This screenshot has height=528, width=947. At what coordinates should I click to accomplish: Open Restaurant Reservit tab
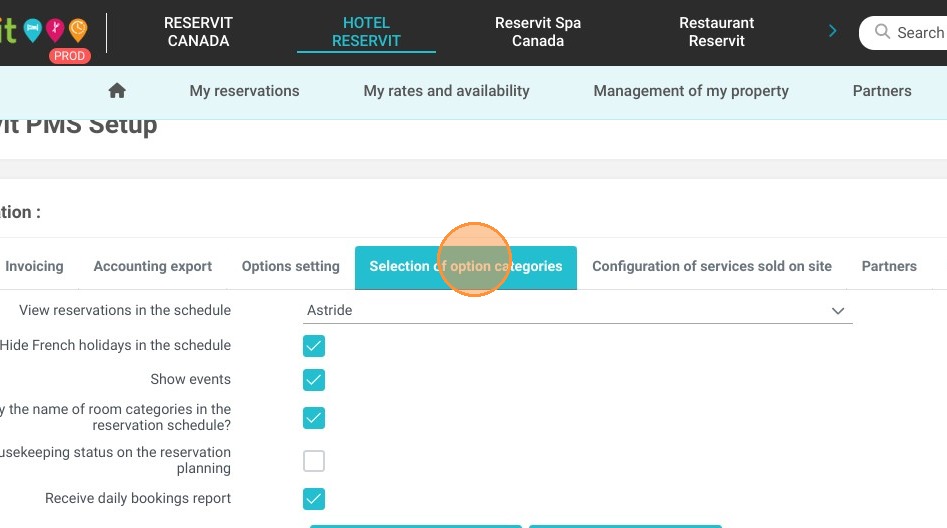[x=716, y=32]
